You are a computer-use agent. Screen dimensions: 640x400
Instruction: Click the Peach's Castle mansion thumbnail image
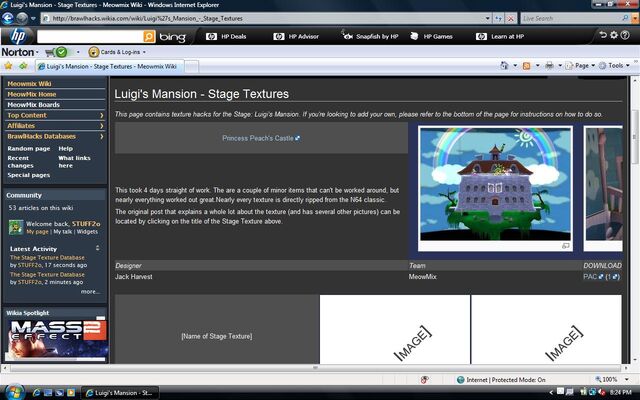pos(496,184)
